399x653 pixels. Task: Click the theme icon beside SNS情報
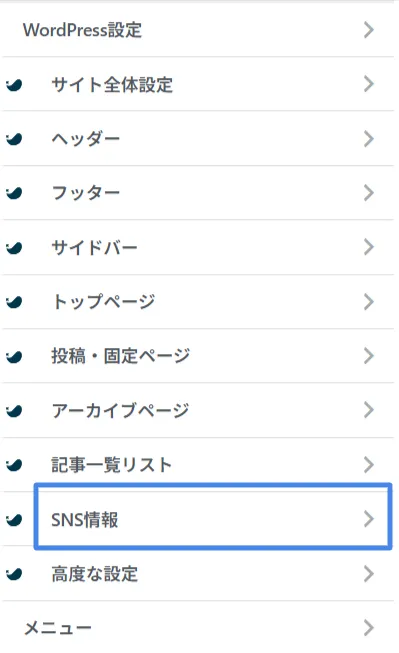[x=14, y=519]
